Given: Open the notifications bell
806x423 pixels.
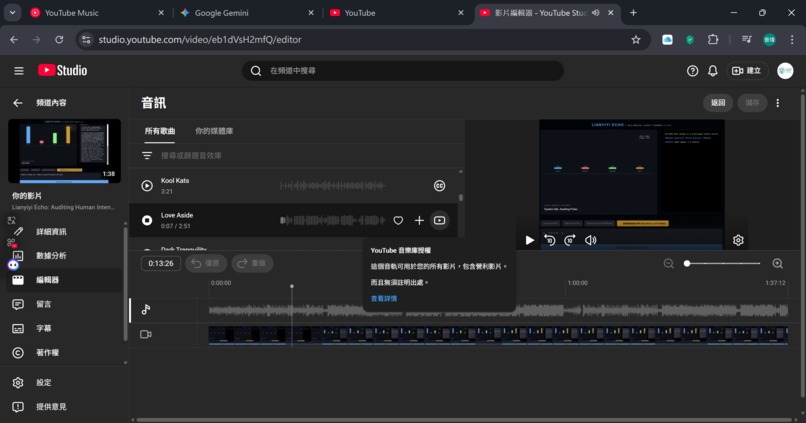Looking at the screenshot, I should tap(712, 71).
